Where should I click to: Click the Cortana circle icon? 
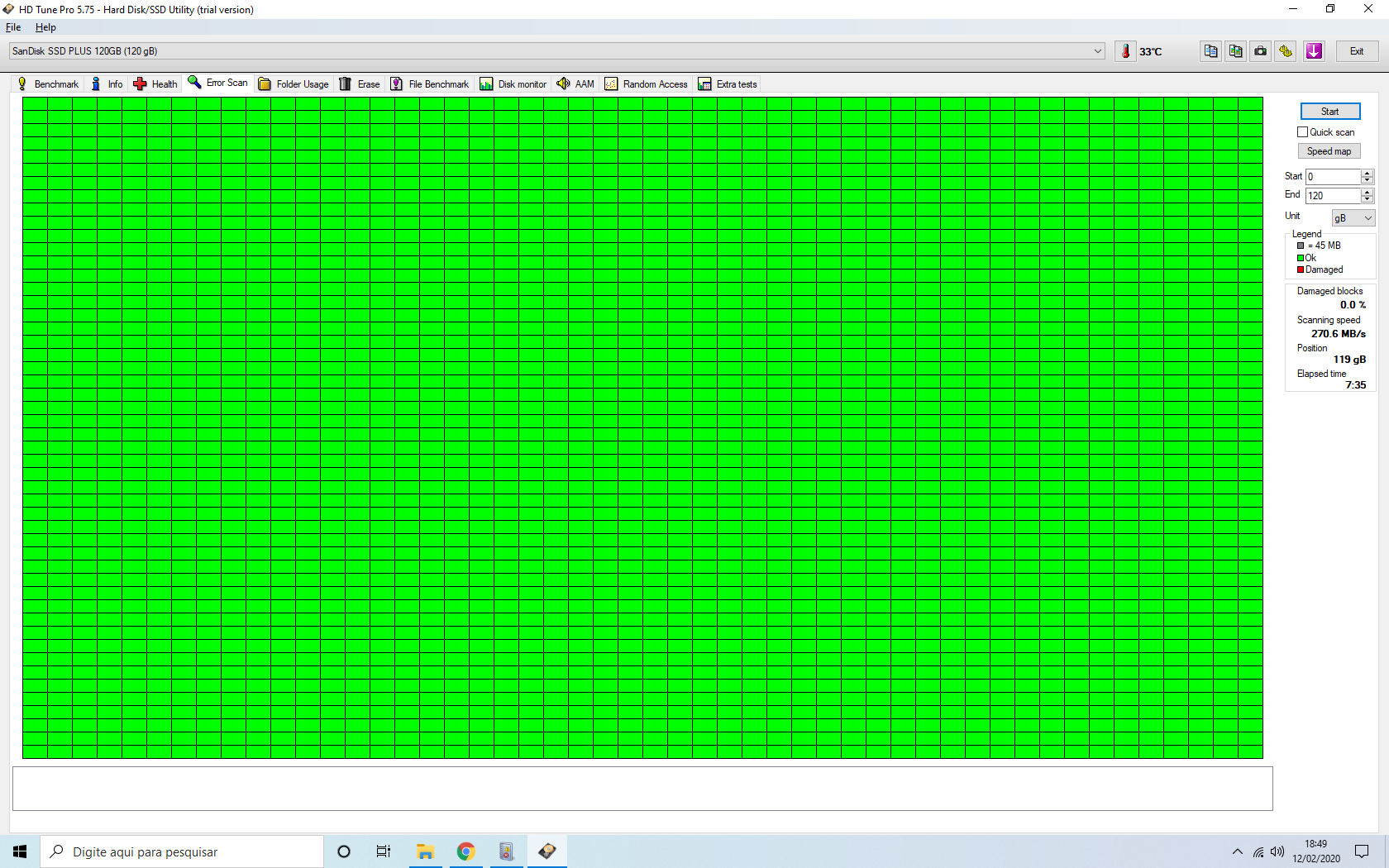(344, 851)
